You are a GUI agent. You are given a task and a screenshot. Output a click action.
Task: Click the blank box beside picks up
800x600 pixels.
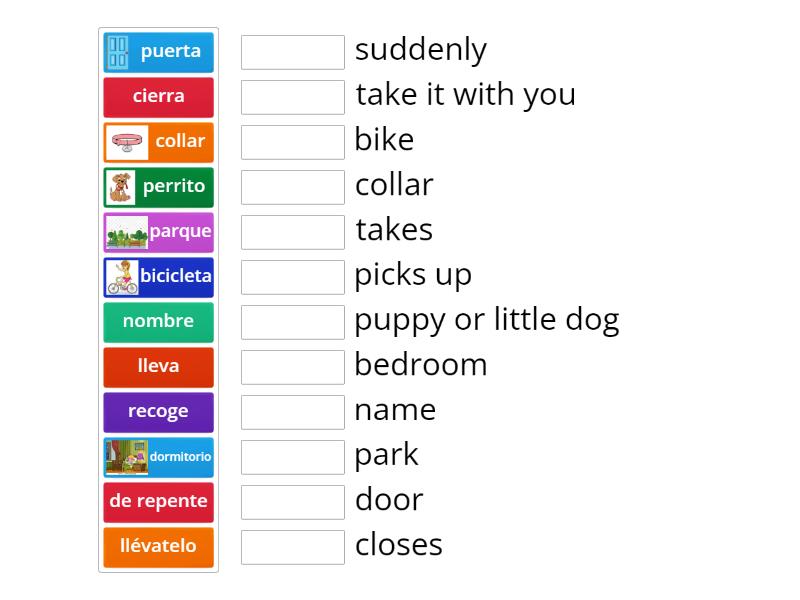pyautogui.click(x=292, y=277)
